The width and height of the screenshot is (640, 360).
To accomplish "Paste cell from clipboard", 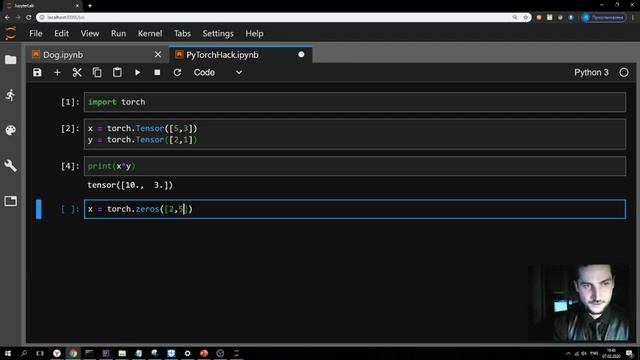I will pyautogui.click(x=117, y=73).
